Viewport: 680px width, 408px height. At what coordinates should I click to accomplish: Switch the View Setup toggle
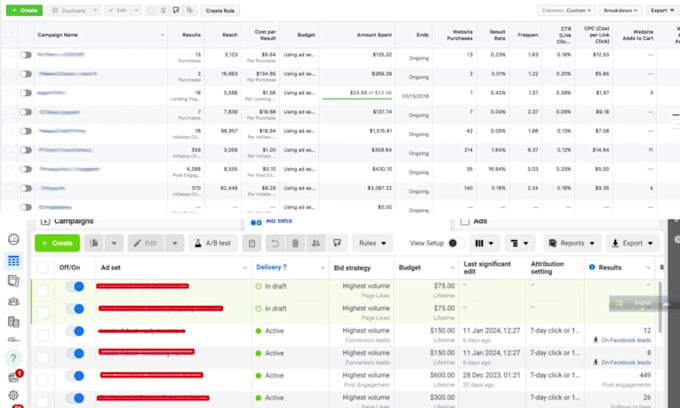coord(456,243)
